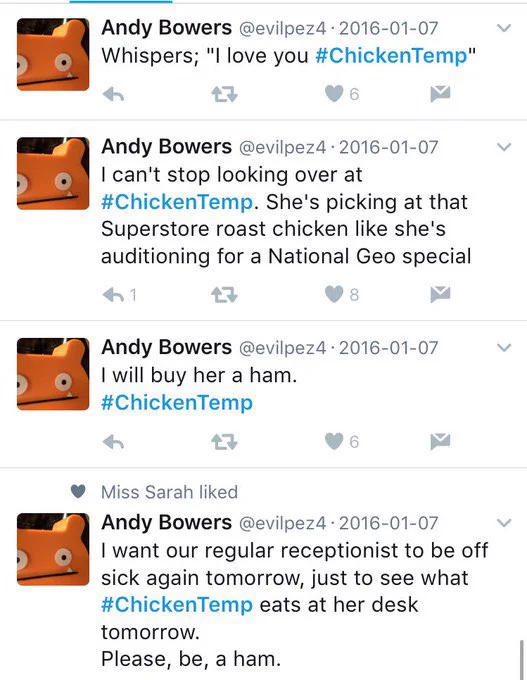Retweet the "I love you #ChickenTemp" tweet
The width and height of the screenshot is (527, 680).
pos(224,94)
